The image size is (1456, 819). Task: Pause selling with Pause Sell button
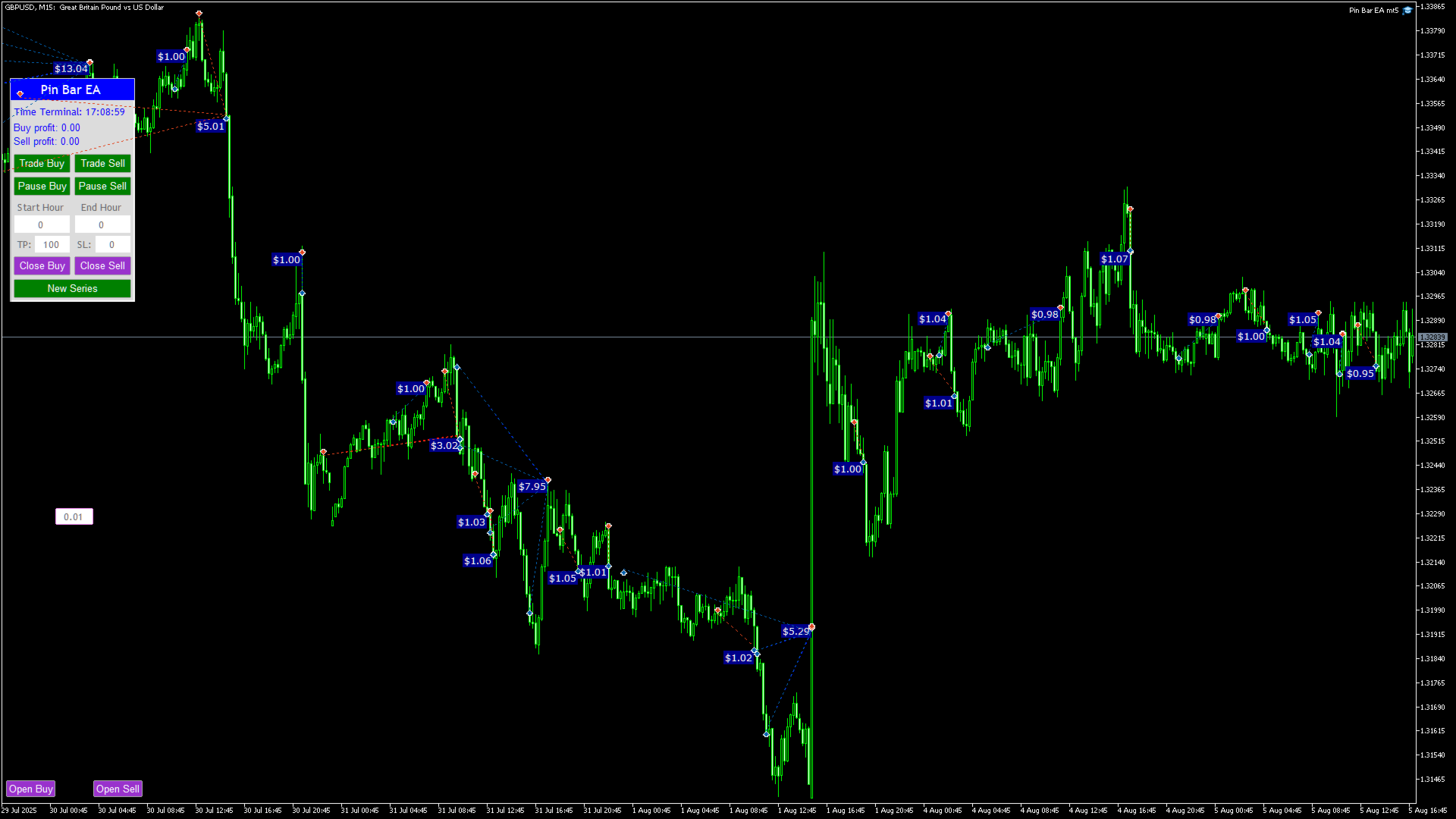coord(102,186)
